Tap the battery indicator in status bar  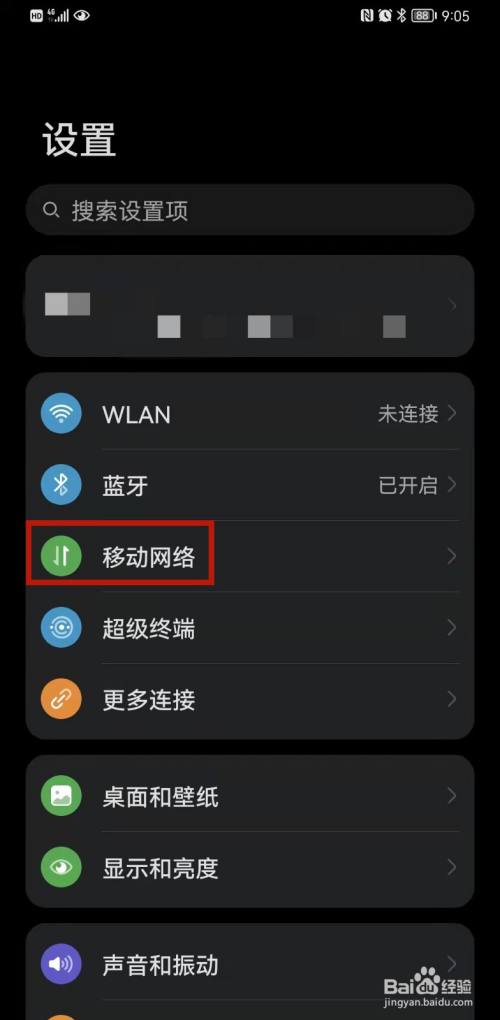pyautogui.click(x=423, y=16)
